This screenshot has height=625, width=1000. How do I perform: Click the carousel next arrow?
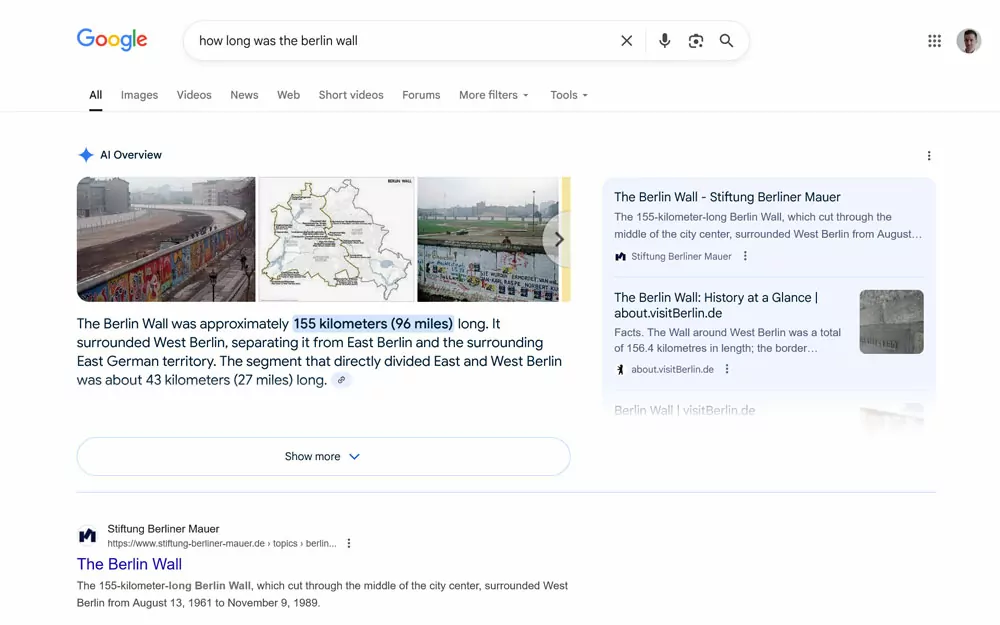559,239
